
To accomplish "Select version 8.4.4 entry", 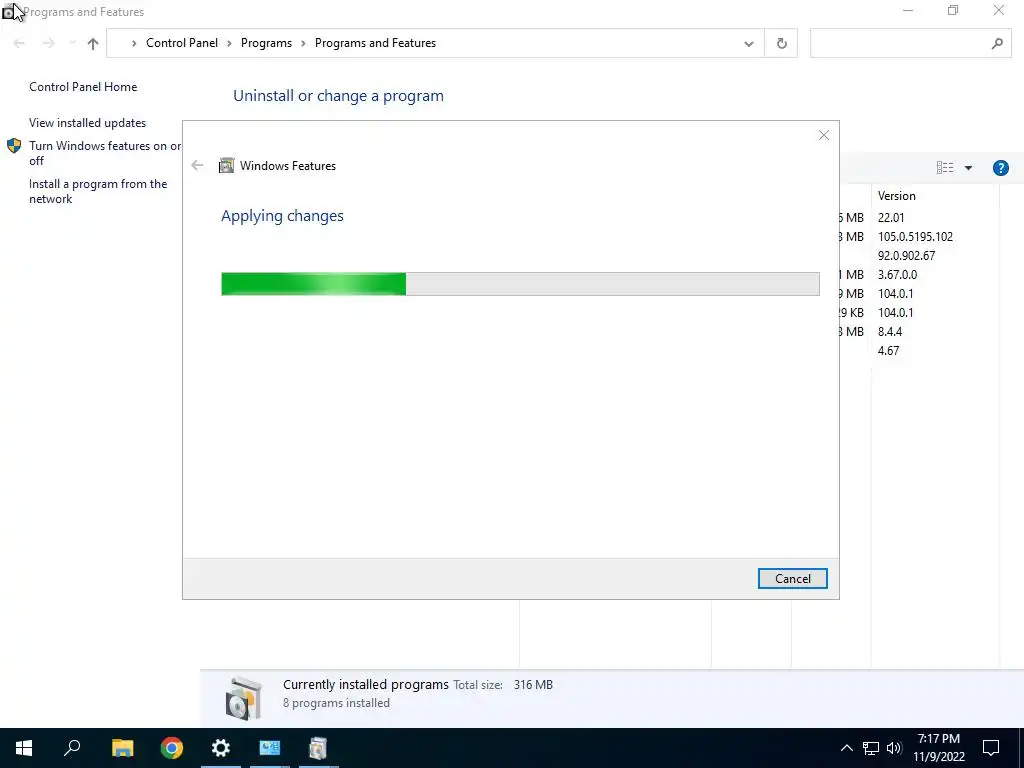I will click(x=889, y=332).
